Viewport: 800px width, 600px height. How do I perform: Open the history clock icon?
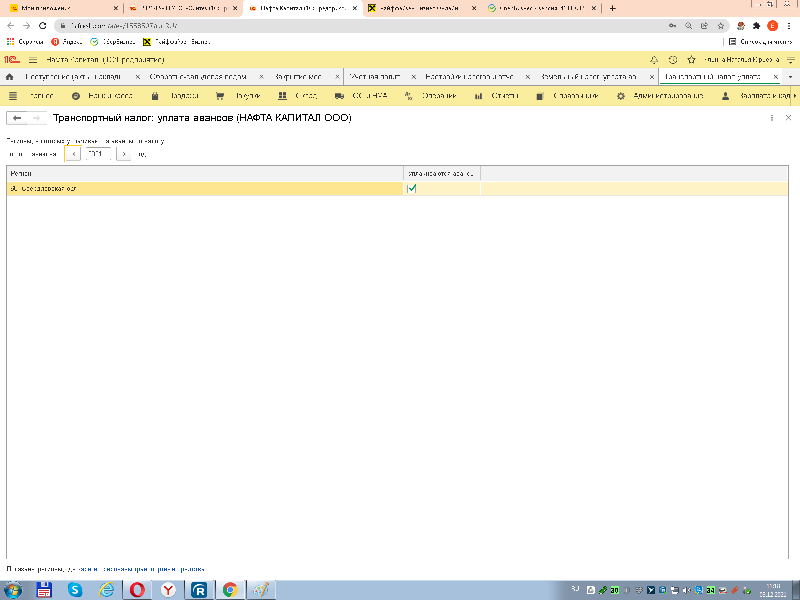click(673, 60)
